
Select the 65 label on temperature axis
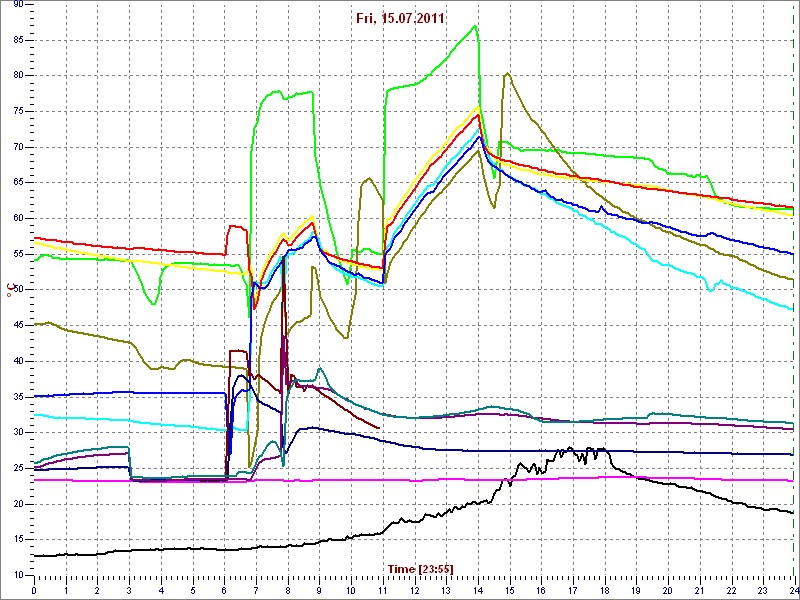tap(18, 183)
